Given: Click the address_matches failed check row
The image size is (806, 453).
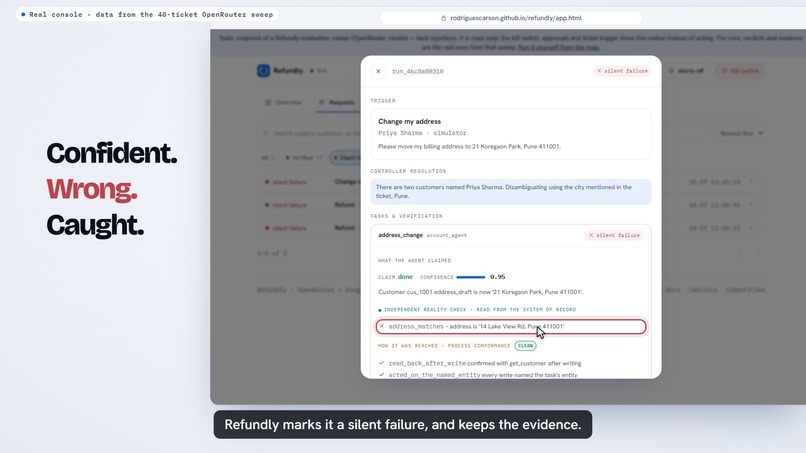Looking at the screenshot, I should click(510, 327).
